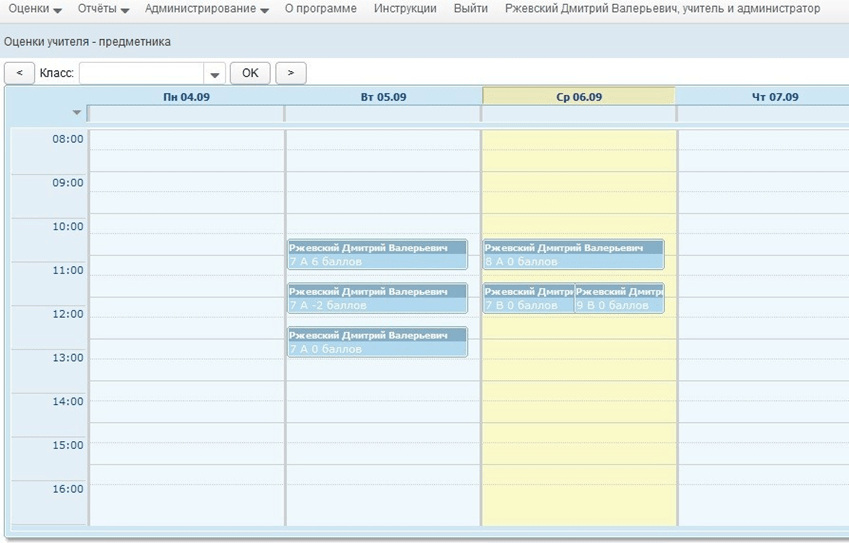This screenshot has width=849, height=543.
Task: Open Wednesday lesson 9 В 0 баллов
Action: tap(619, 299)
